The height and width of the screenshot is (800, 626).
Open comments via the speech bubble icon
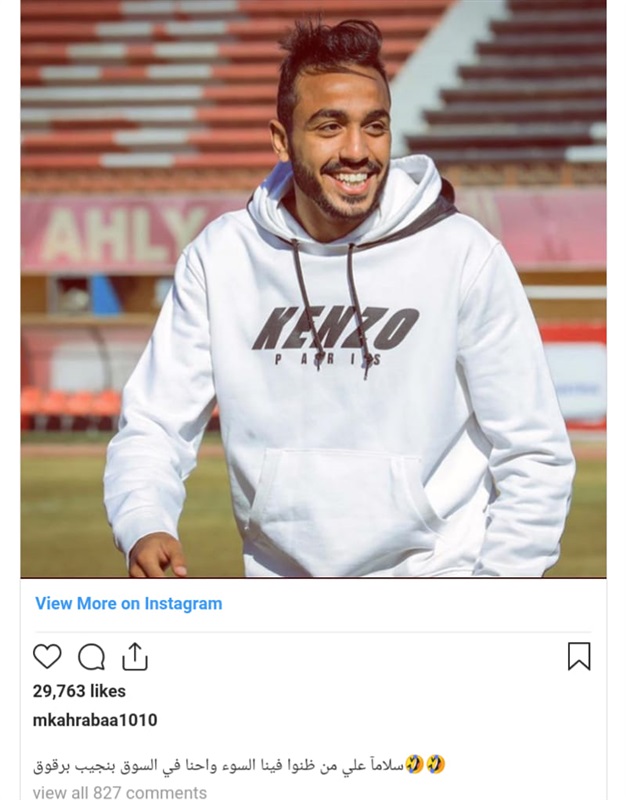[91, 656]
